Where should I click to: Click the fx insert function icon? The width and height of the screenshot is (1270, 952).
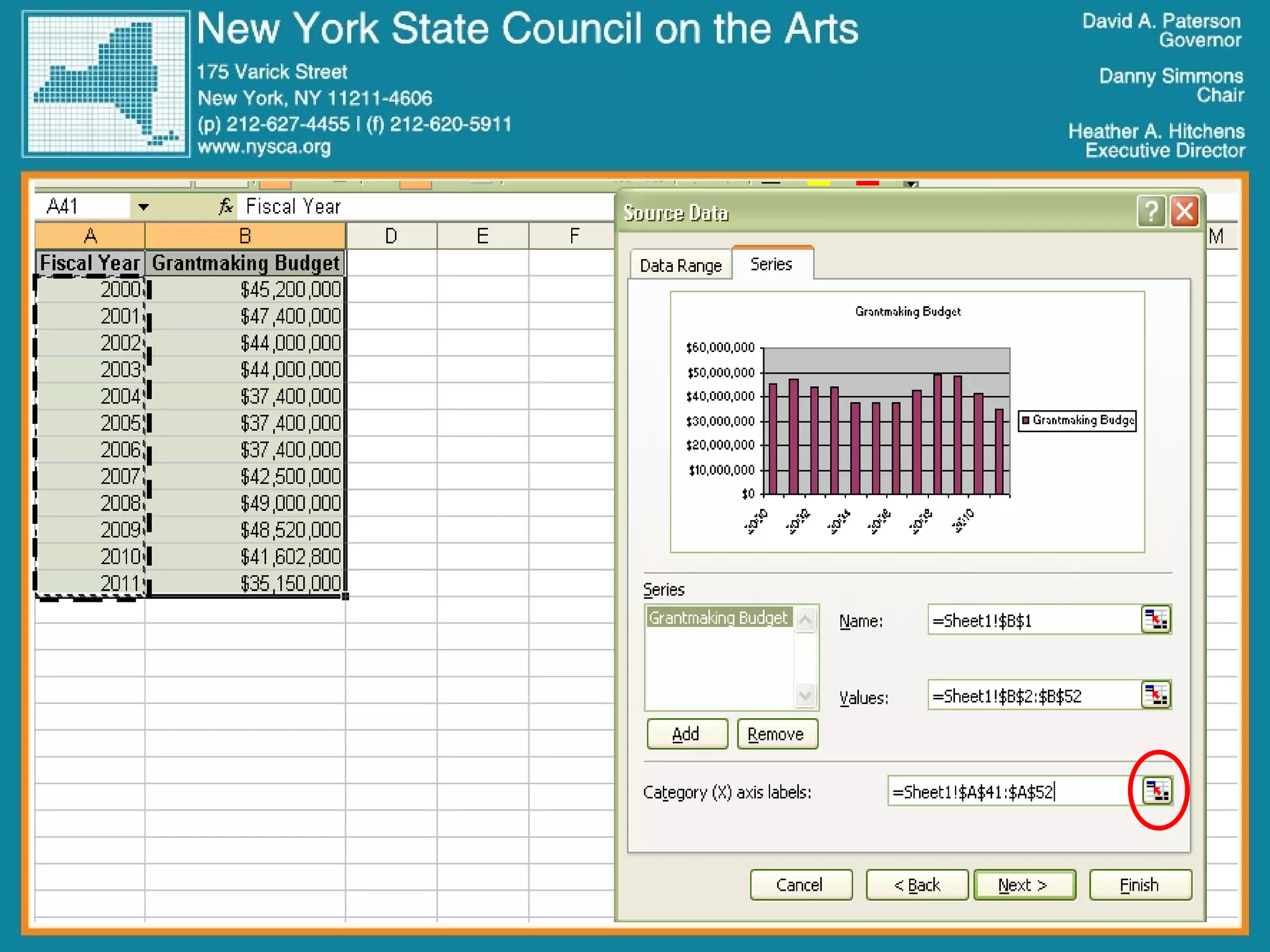[x=226, y=206]
